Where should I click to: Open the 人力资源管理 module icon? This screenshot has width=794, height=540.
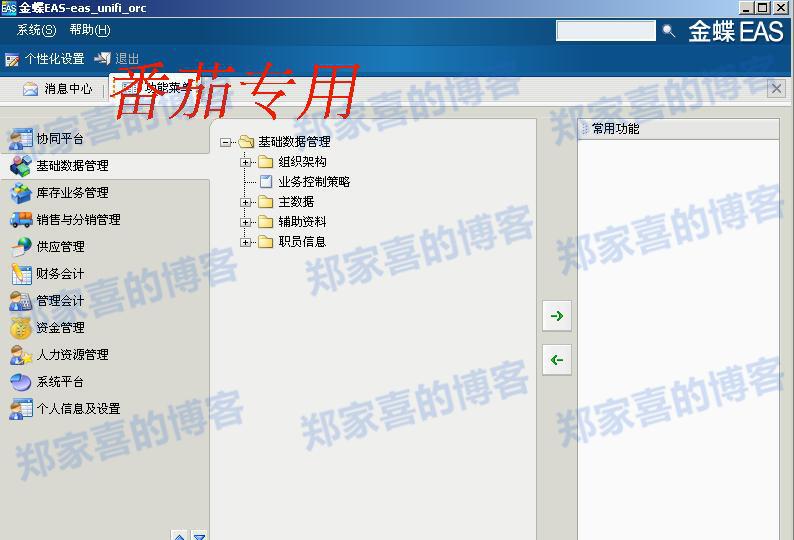(21, 355)
